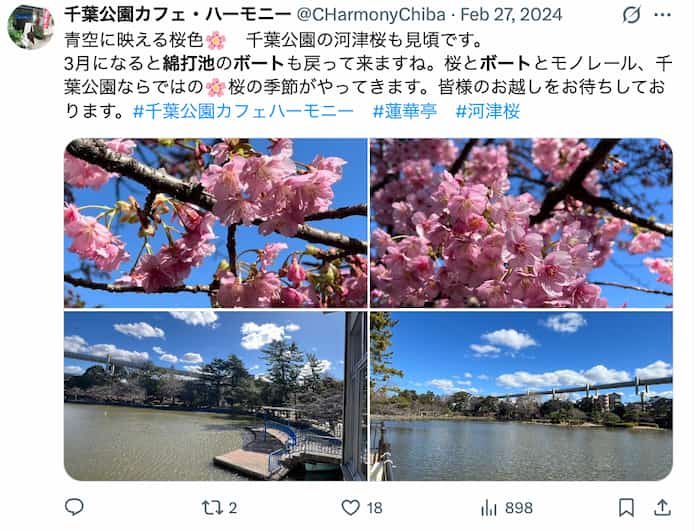Open the #蓮華亭 hashtag
This screenshot has width=700, height=531.
pyautogui.click(x=405, y=111)
